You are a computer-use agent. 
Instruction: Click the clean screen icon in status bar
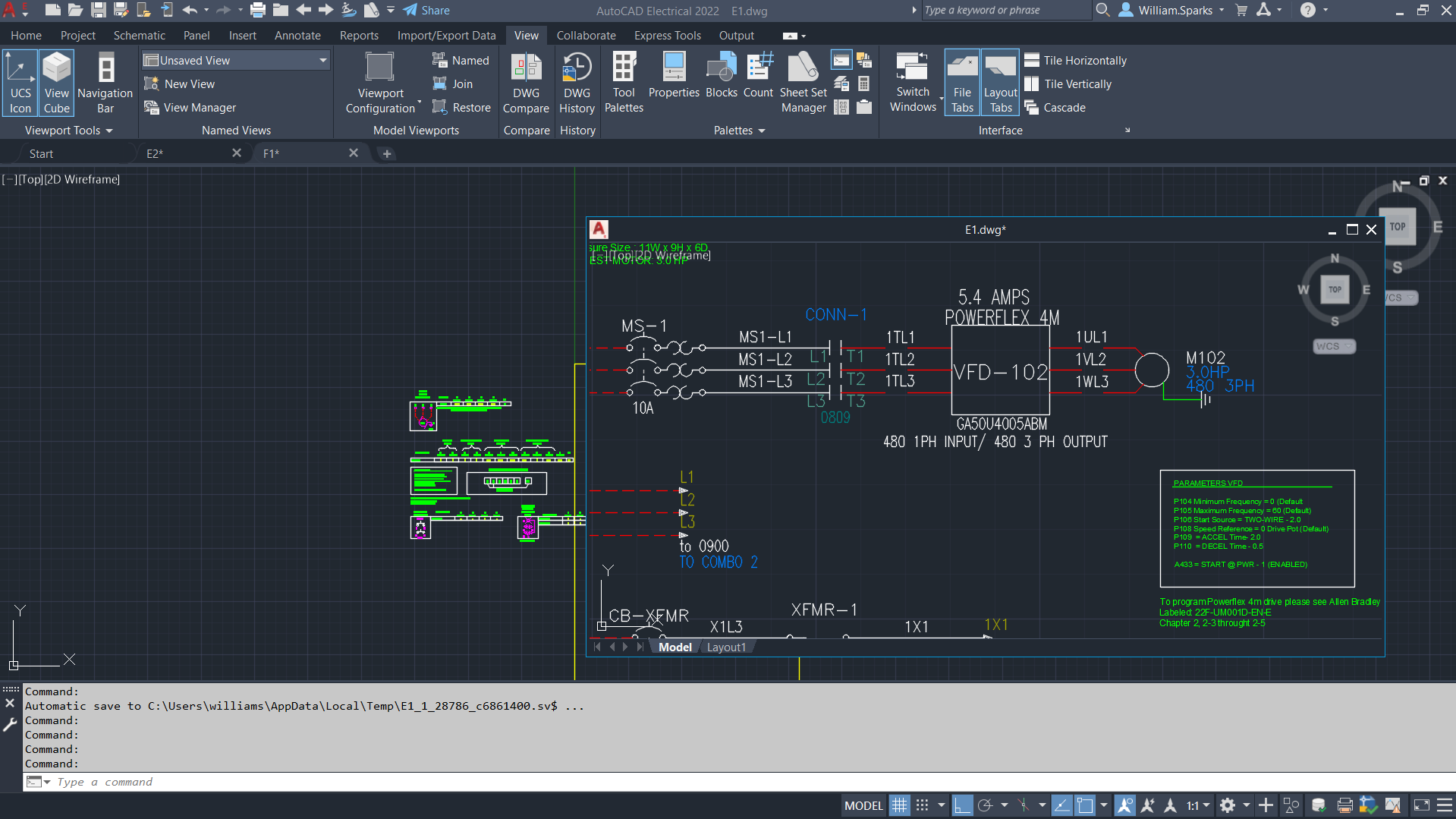[x=1422, y=805]
